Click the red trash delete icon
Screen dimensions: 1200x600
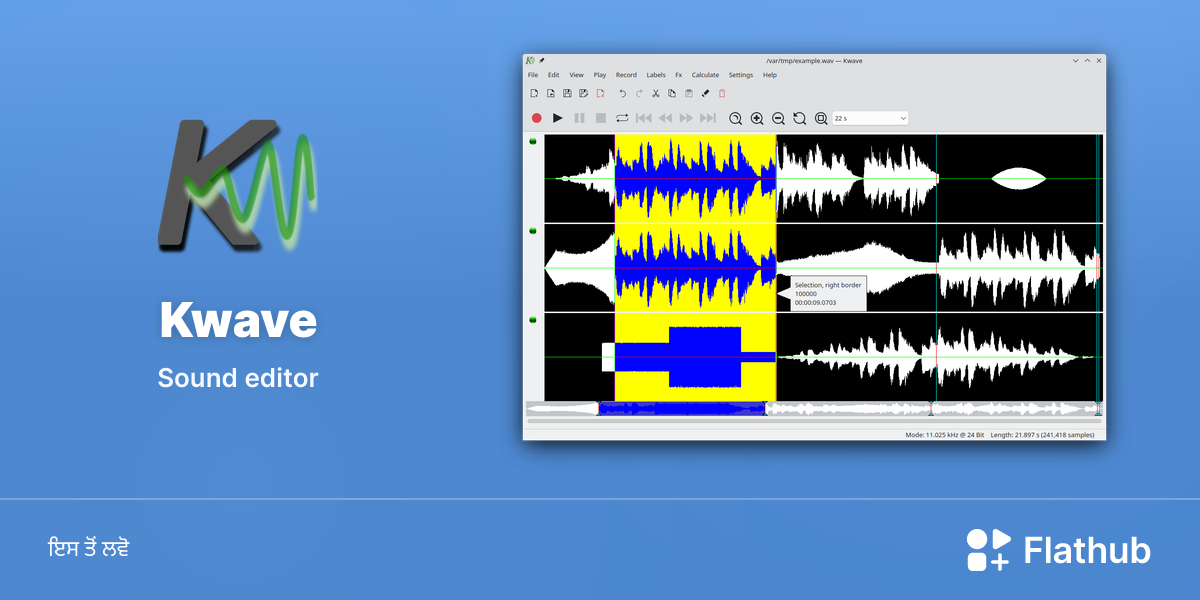[722, 93]
